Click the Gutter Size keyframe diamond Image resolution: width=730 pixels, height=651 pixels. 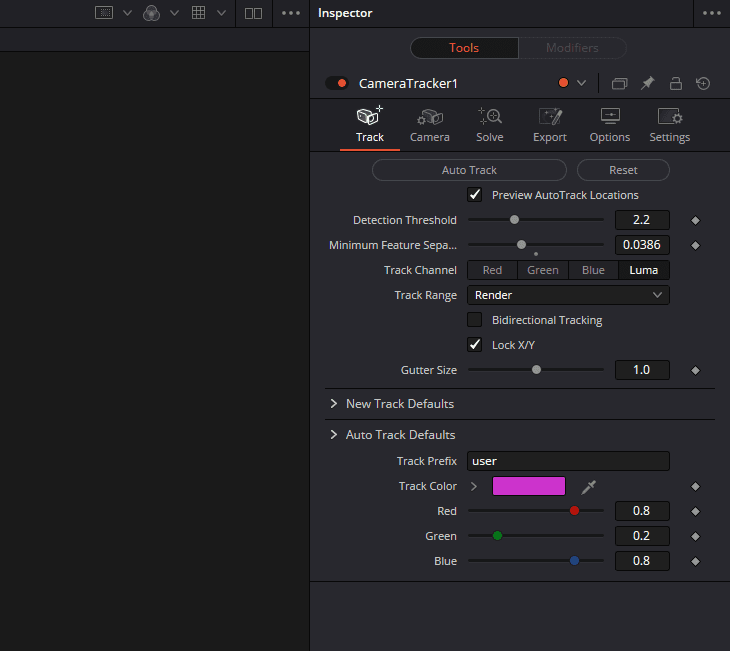pos(696,371)
